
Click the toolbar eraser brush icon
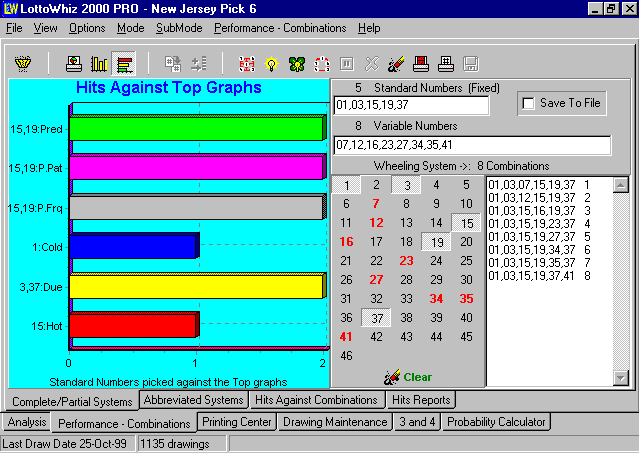coord(396,64)
